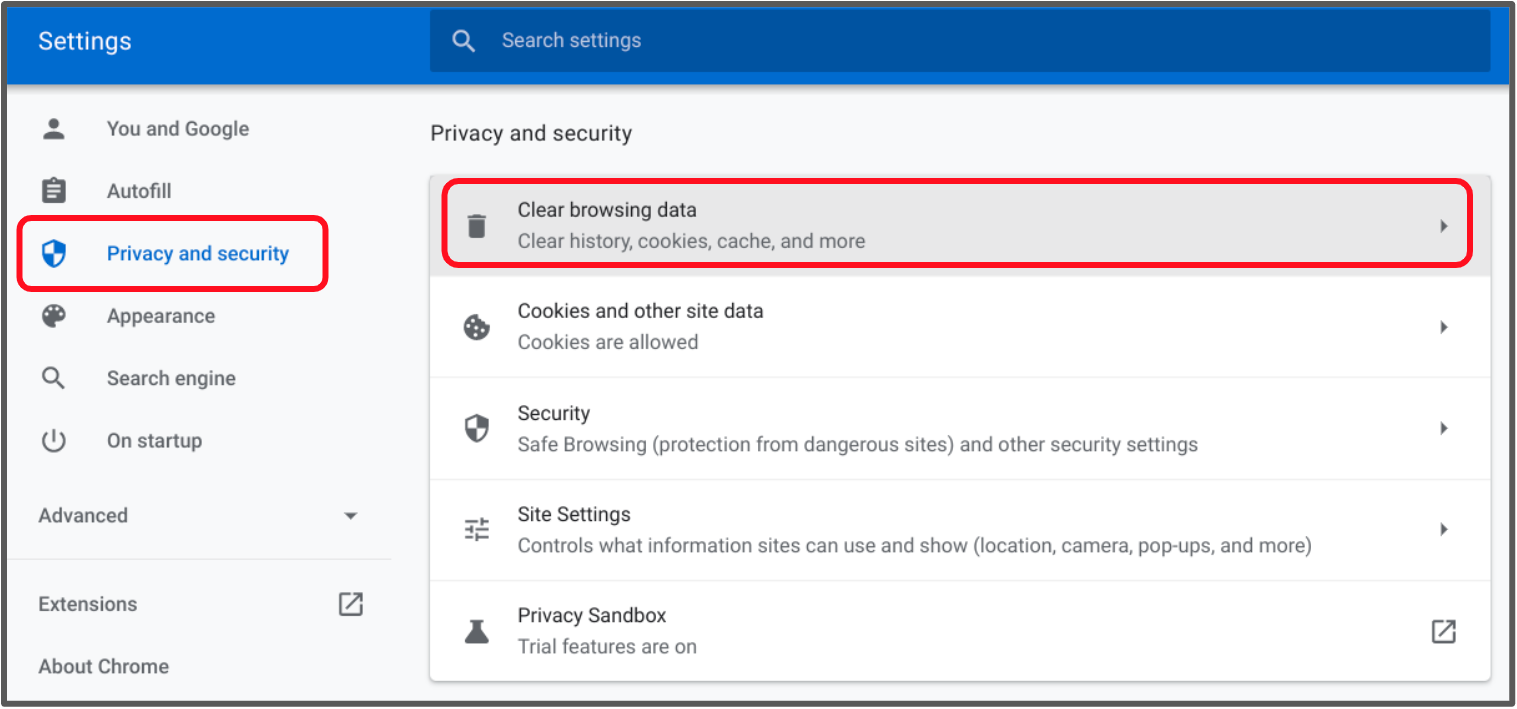Open Search engine settings

click(x=171, y=378)
